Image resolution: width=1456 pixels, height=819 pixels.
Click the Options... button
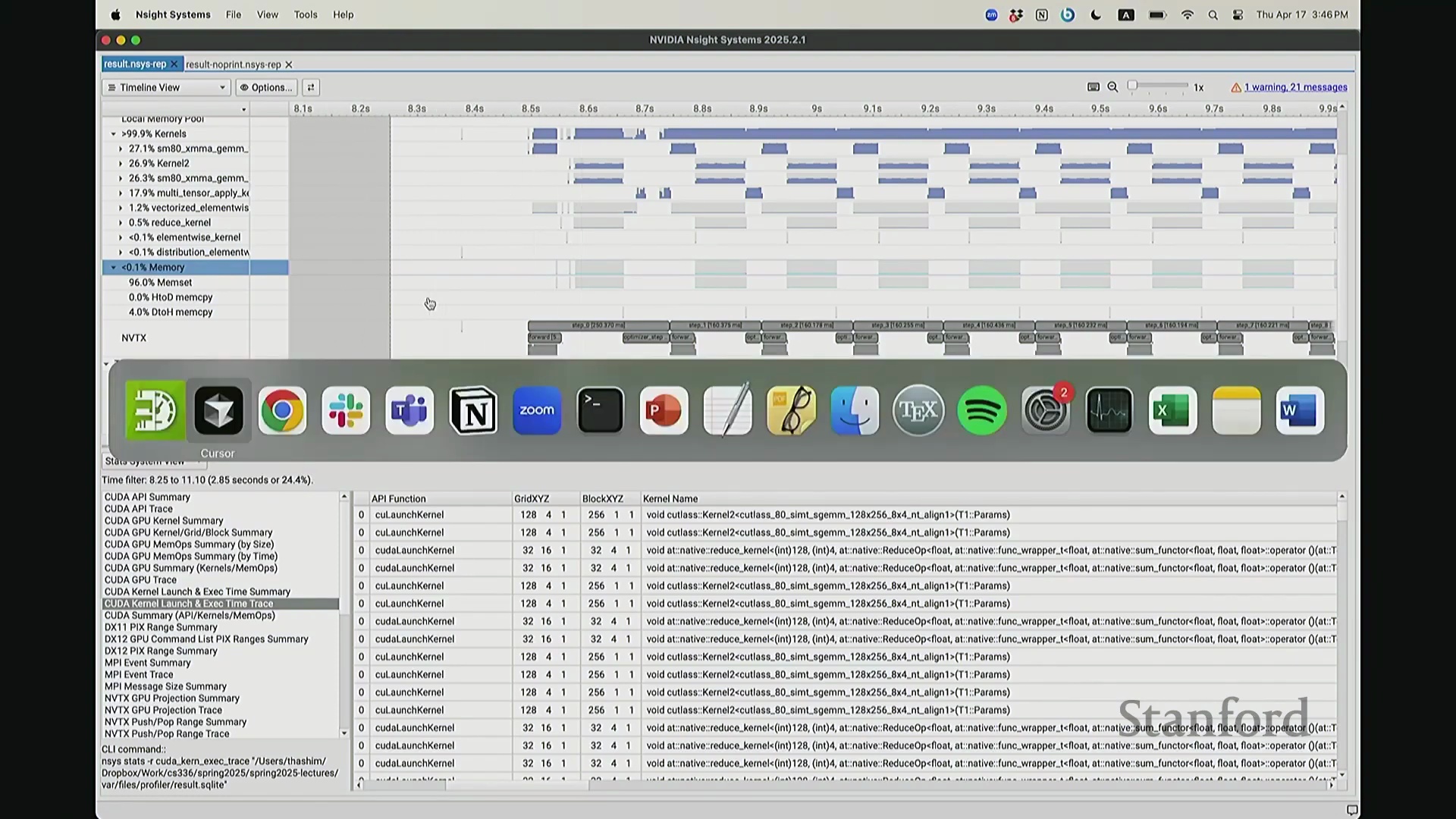click(x=266, y=87)
